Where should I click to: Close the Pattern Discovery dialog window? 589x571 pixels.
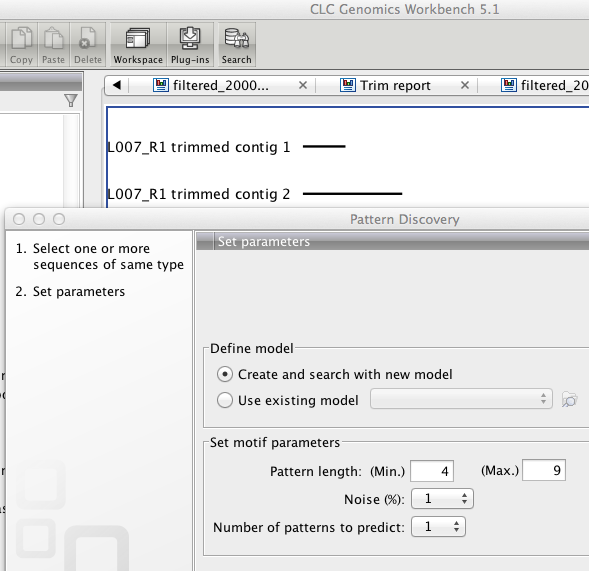[19, 219]
